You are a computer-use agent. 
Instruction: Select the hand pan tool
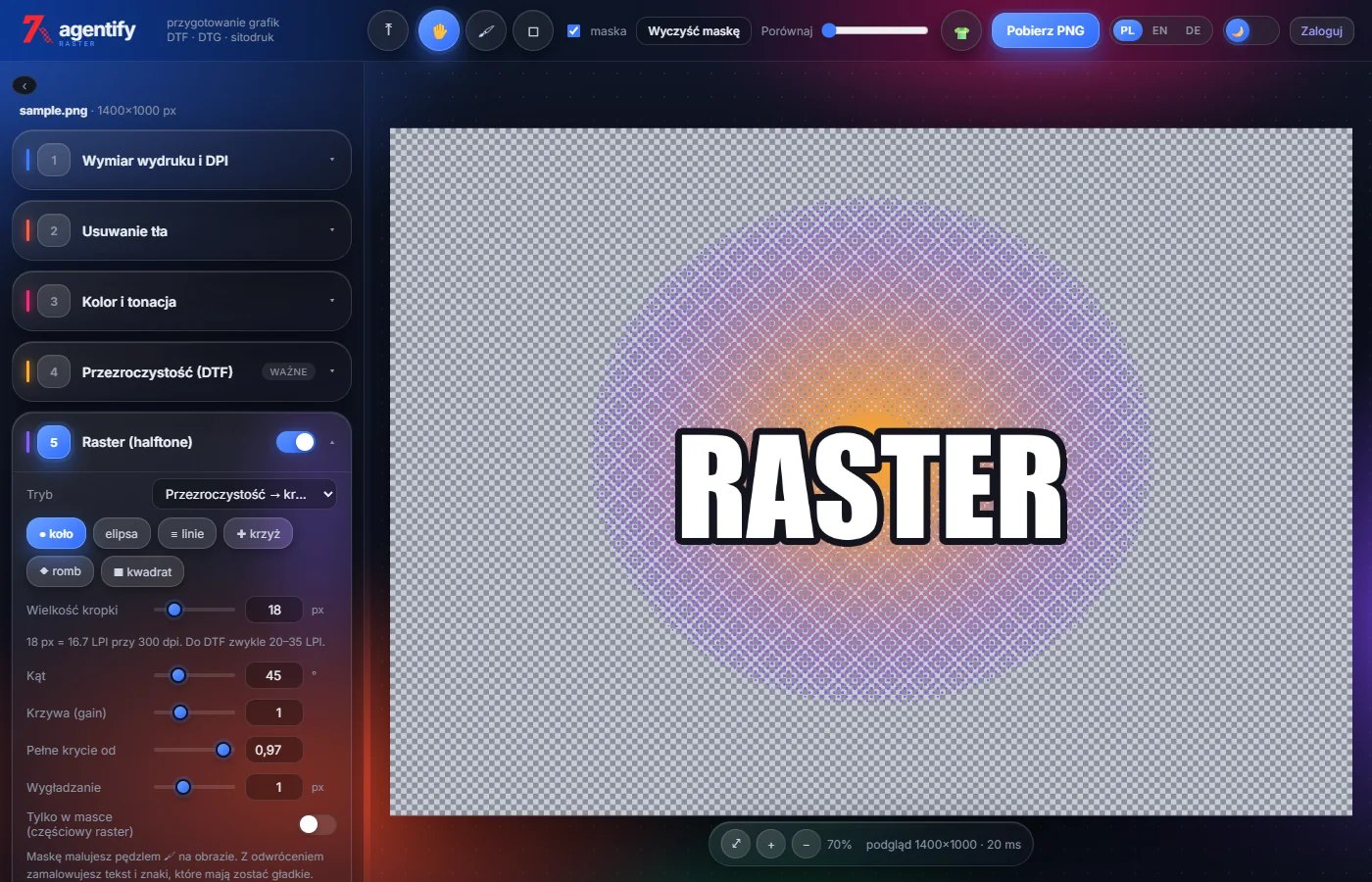tap(439, 30)
